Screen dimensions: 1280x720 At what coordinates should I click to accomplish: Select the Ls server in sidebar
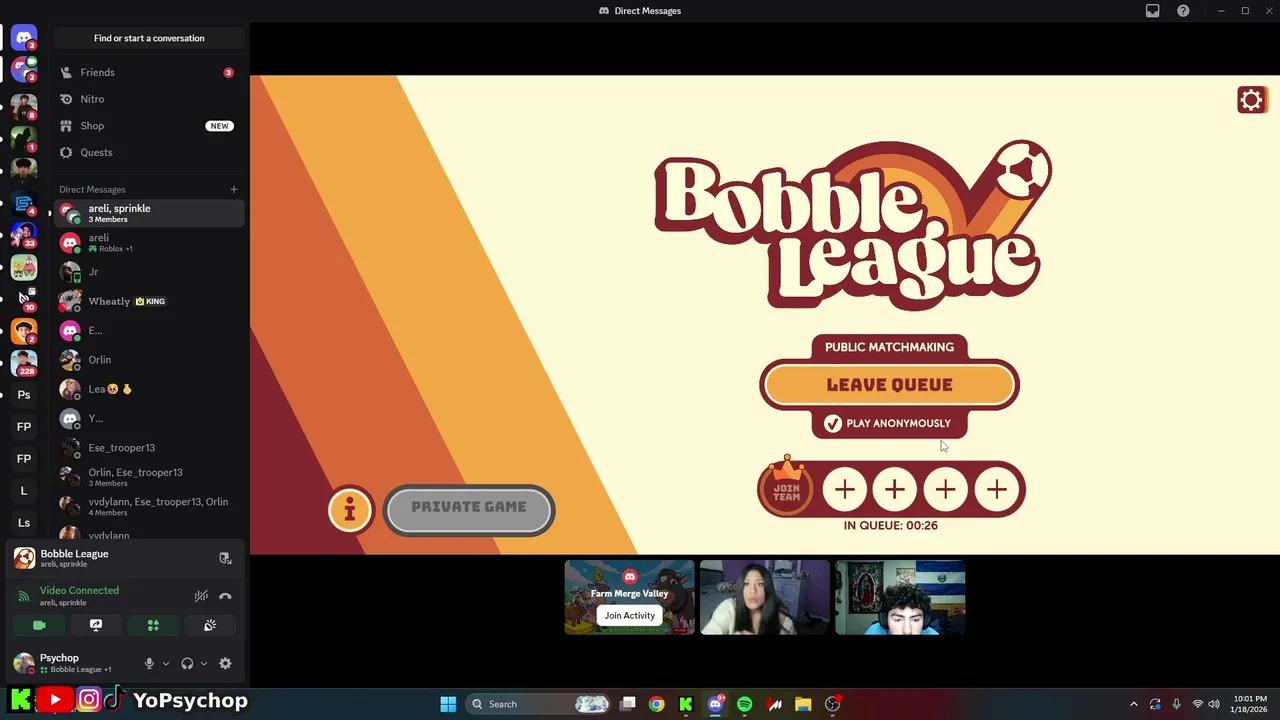coord(24,523)
